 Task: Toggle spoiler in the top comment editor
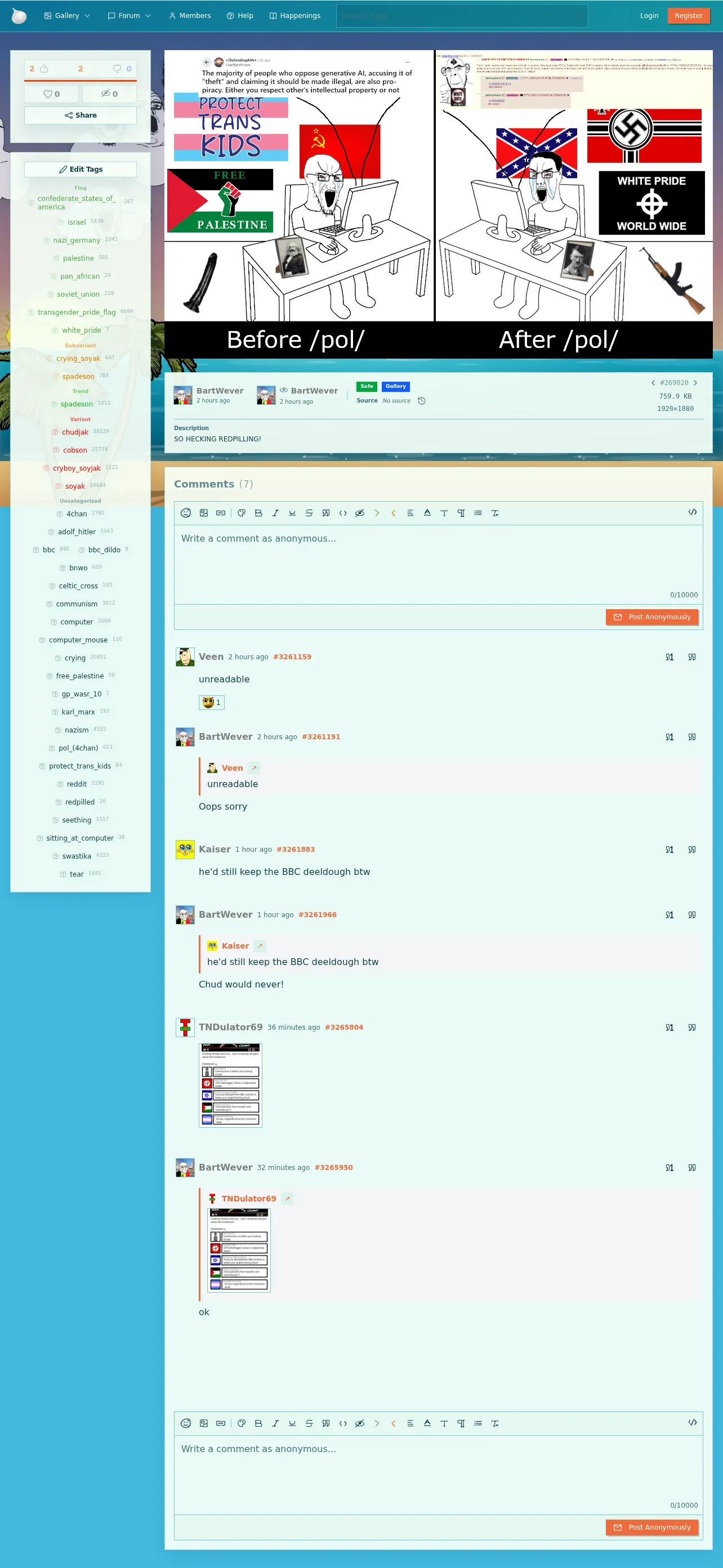pos(360,513)
